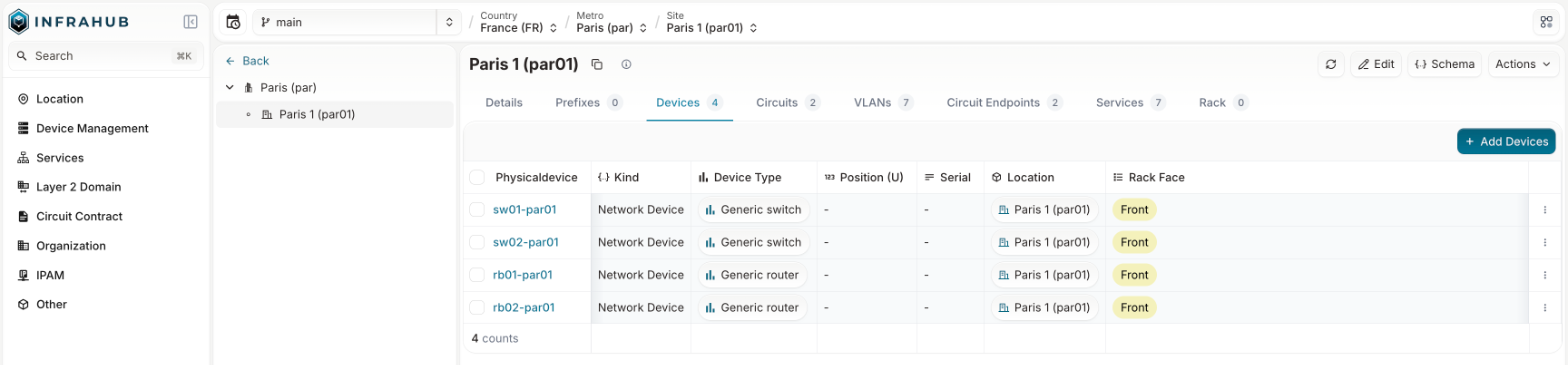
Task: Open the rb02-par01 device link
Action: 524,307
